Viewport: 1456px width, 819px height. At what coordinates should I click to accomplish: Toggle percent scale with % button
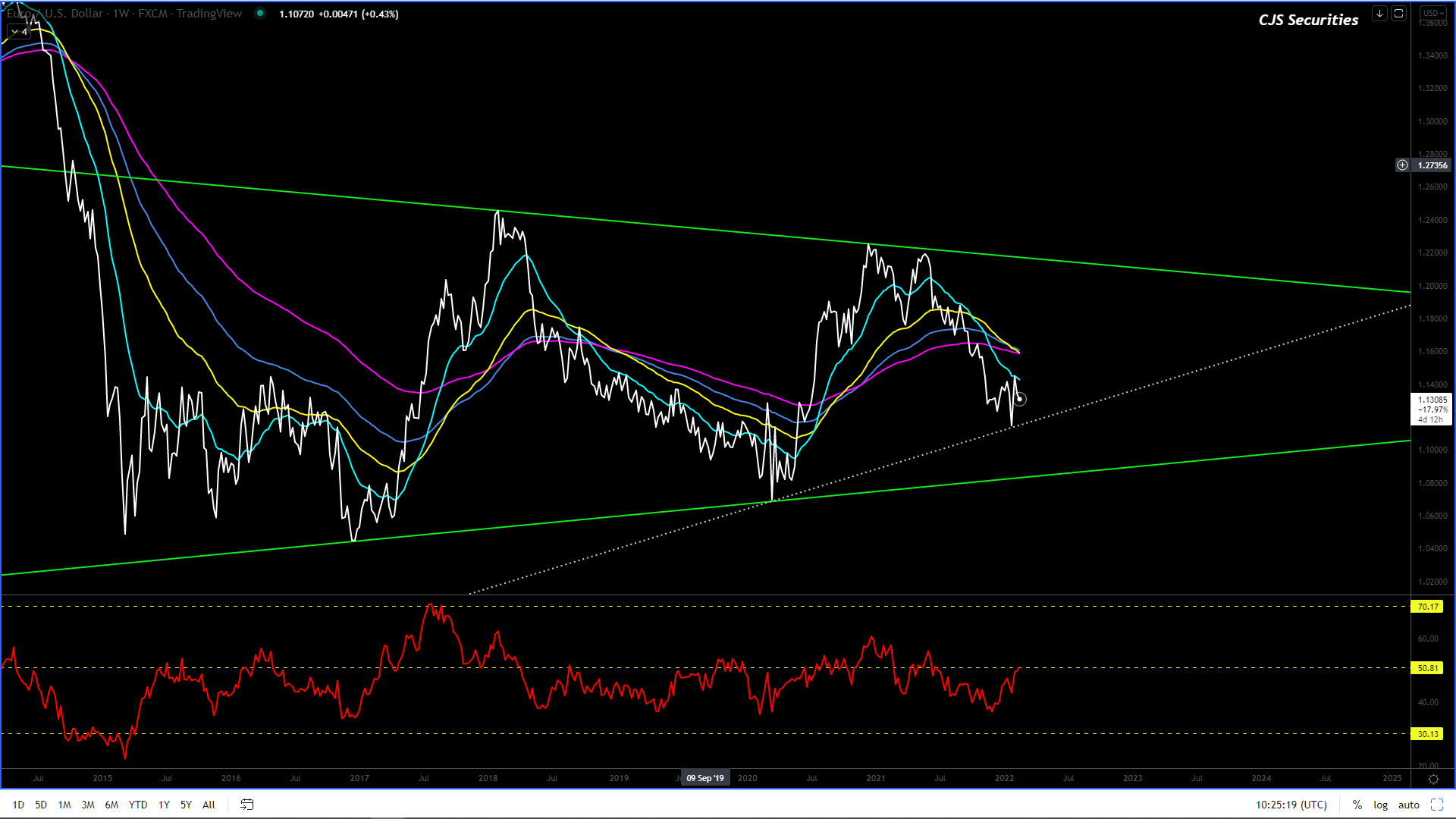pyautogui.click(x=1357, y=805)
